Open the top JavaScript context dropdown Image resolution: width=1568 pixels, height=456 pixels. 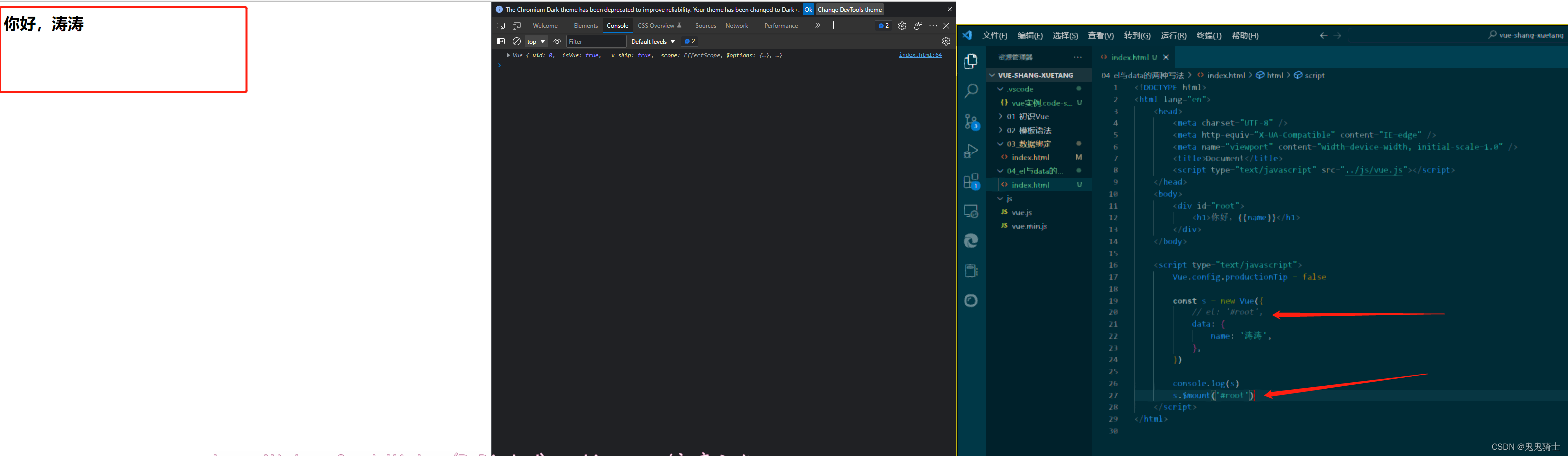click(536, 41)
